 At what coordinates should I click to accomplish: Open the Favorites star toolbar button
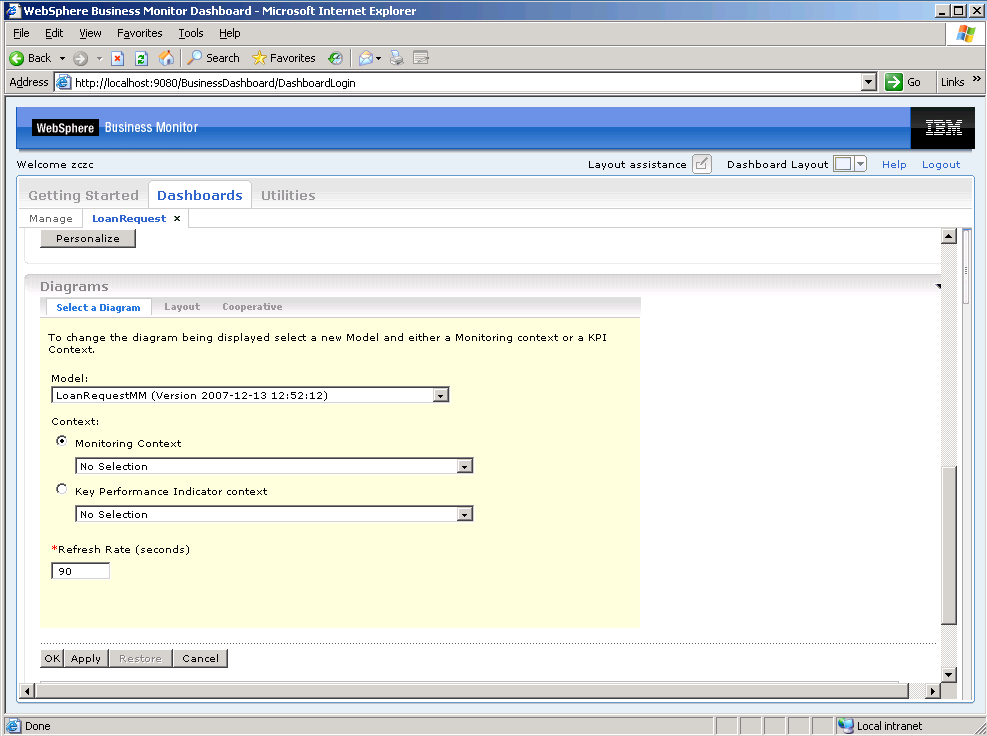[283, 58]
